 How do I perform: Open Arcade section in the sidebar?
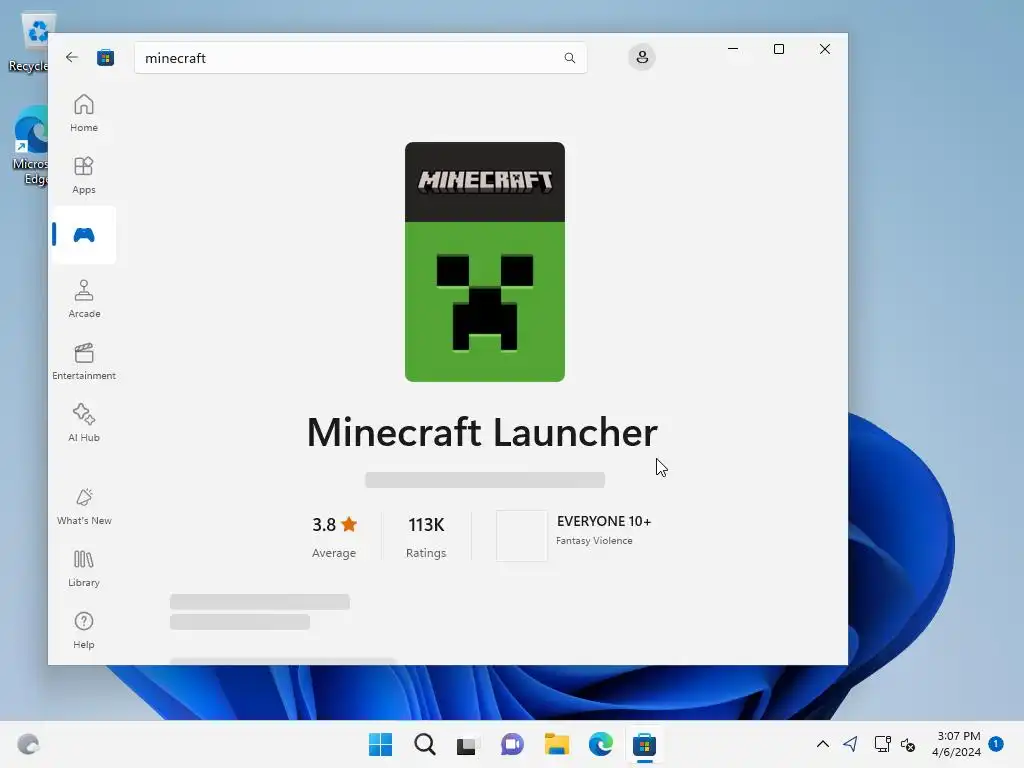pos(84,299)
